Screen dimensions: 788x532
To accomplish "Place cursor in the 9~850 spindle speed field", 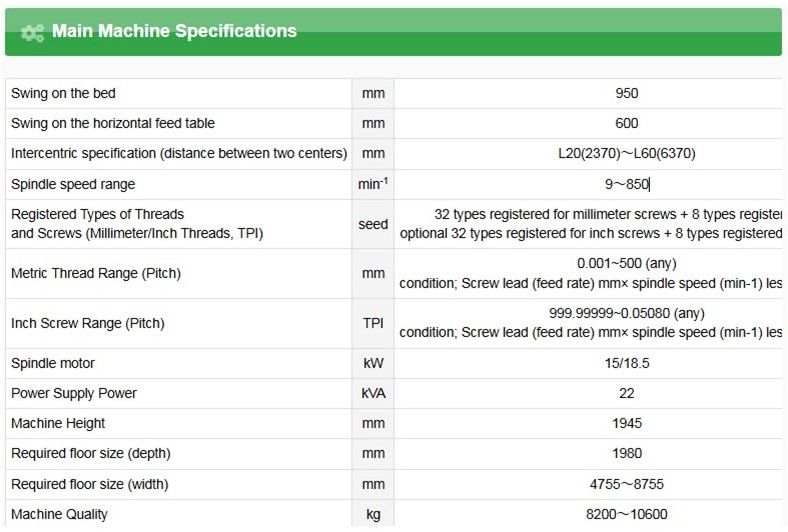I will (627, 184).
